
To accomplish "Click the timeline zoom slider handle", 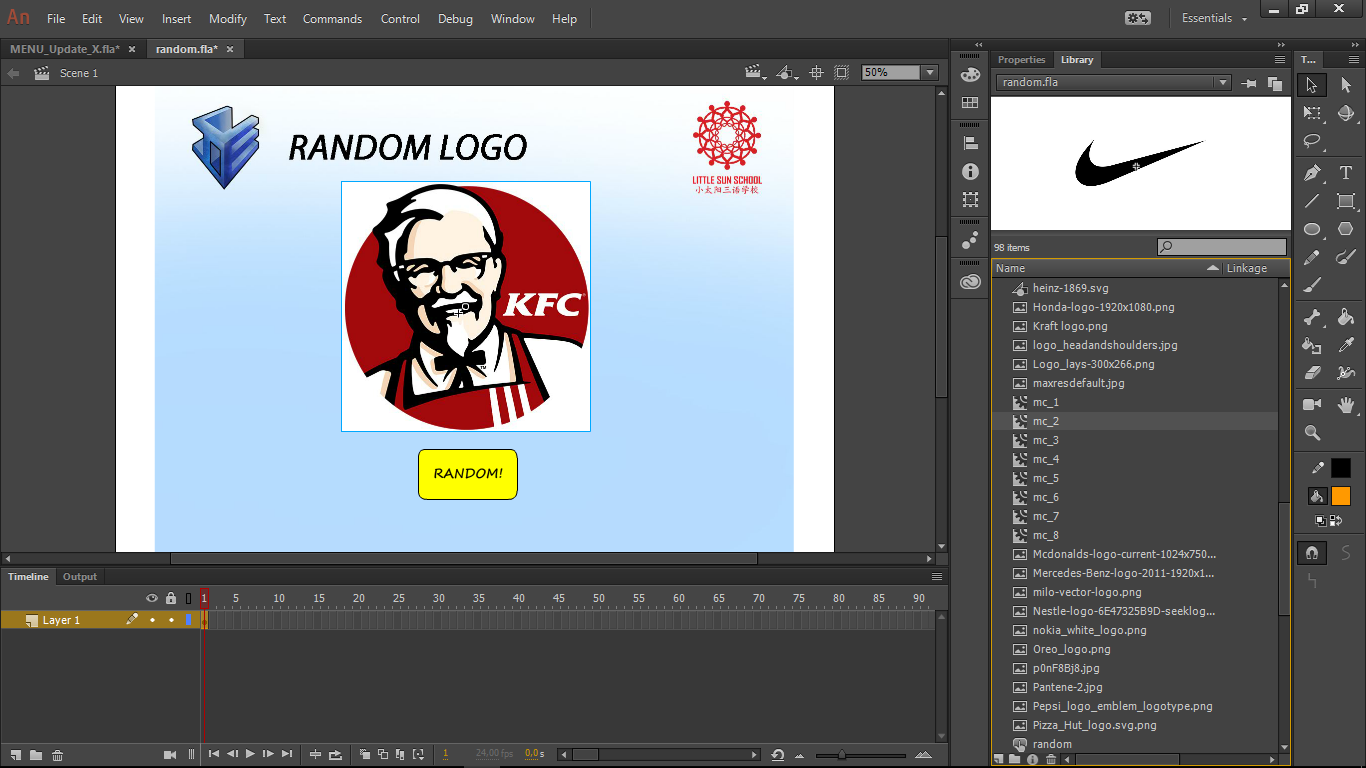I will (x=842, y=755).
